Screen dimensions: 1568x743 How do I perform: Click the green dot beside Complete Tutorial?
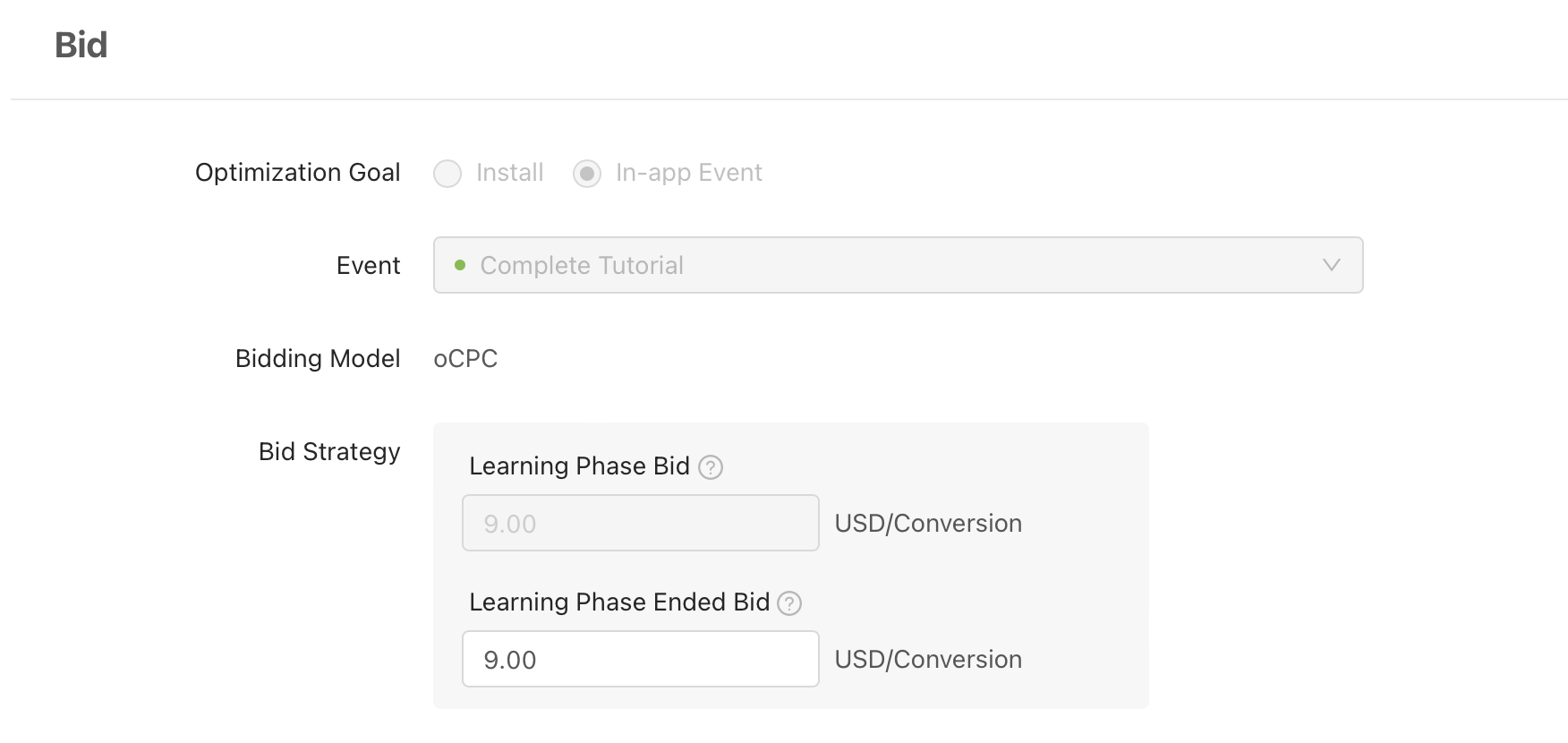point(460,265)
